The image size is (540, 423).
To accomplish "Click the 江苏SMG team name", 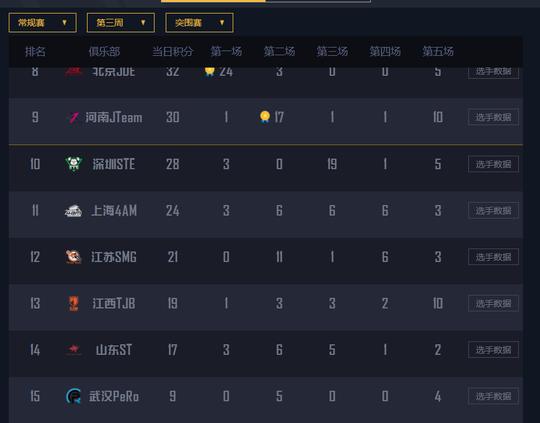I will click(x=114, y=257).
